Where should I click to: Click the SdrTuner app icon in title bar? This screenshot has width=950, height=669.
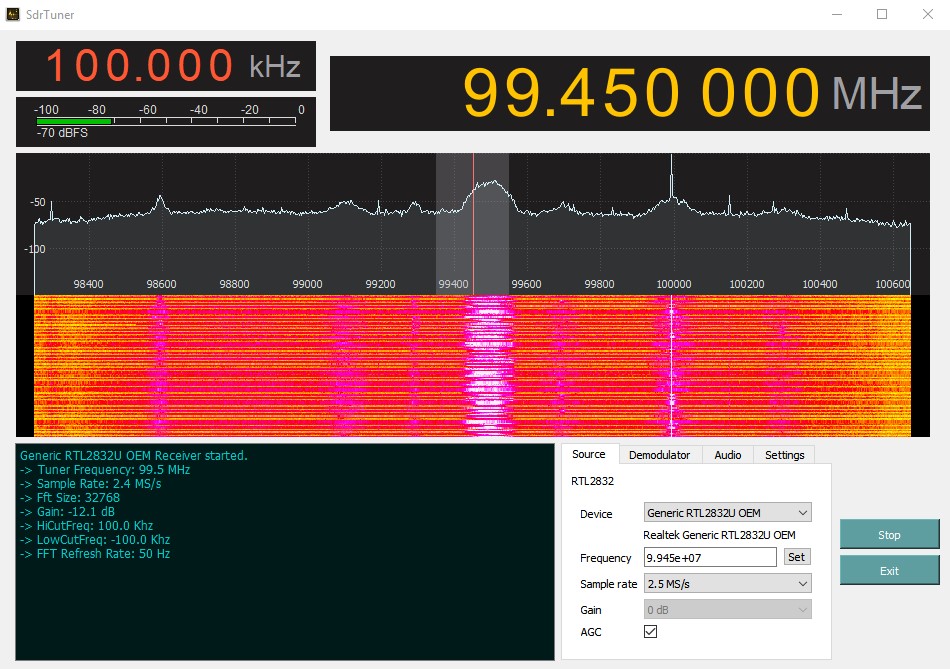(13, 14)
